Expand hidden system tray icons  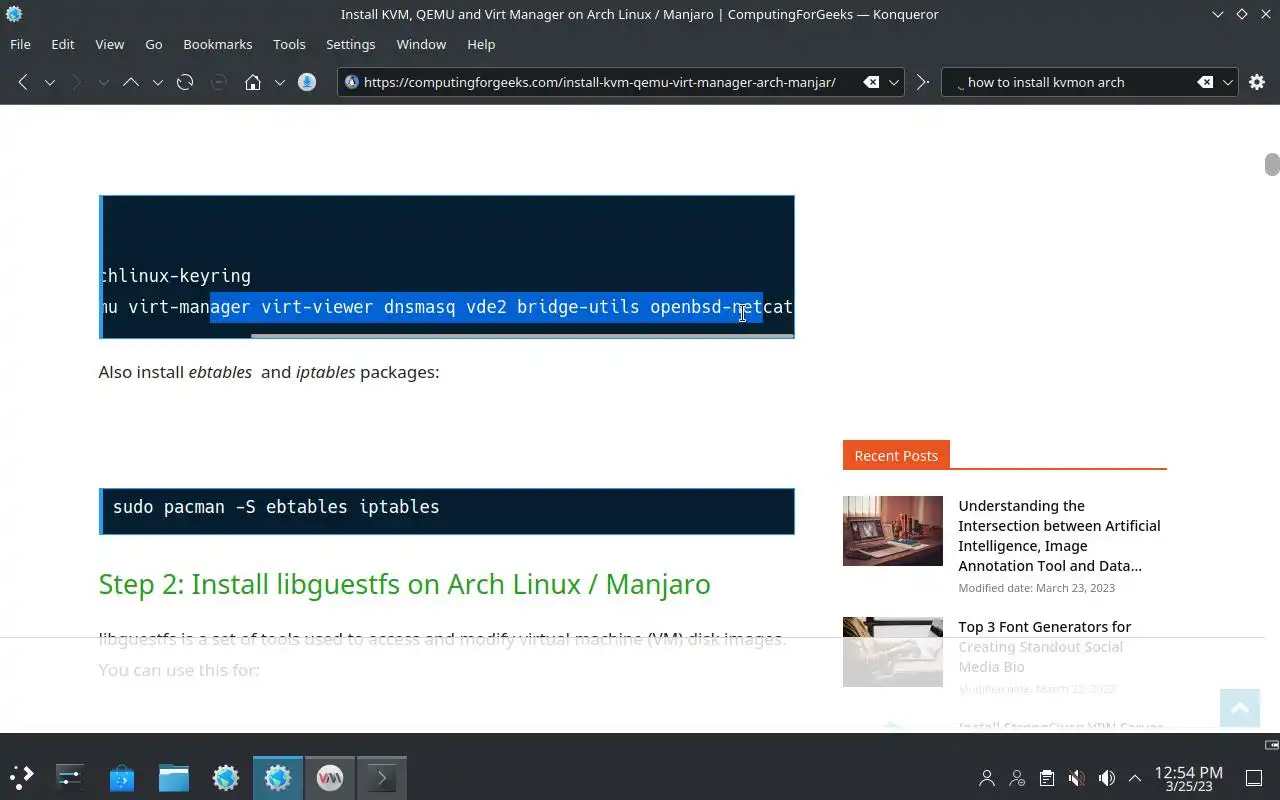1135,777
